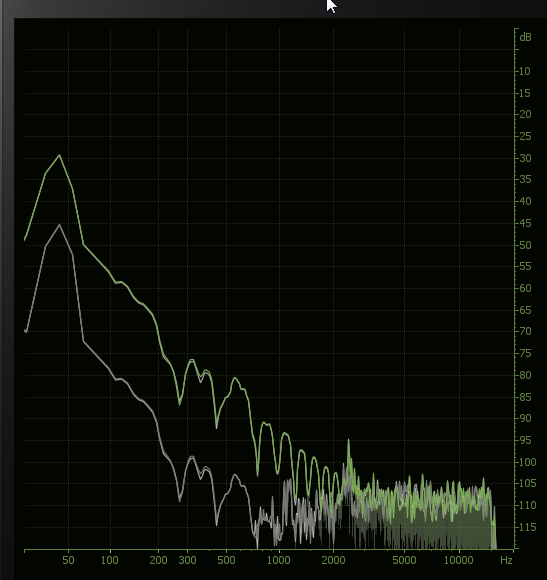The height and width of the screenshot is (580, 547).
Task: Click the 95 label on the dB scale
Action: (x=525, y=440)
